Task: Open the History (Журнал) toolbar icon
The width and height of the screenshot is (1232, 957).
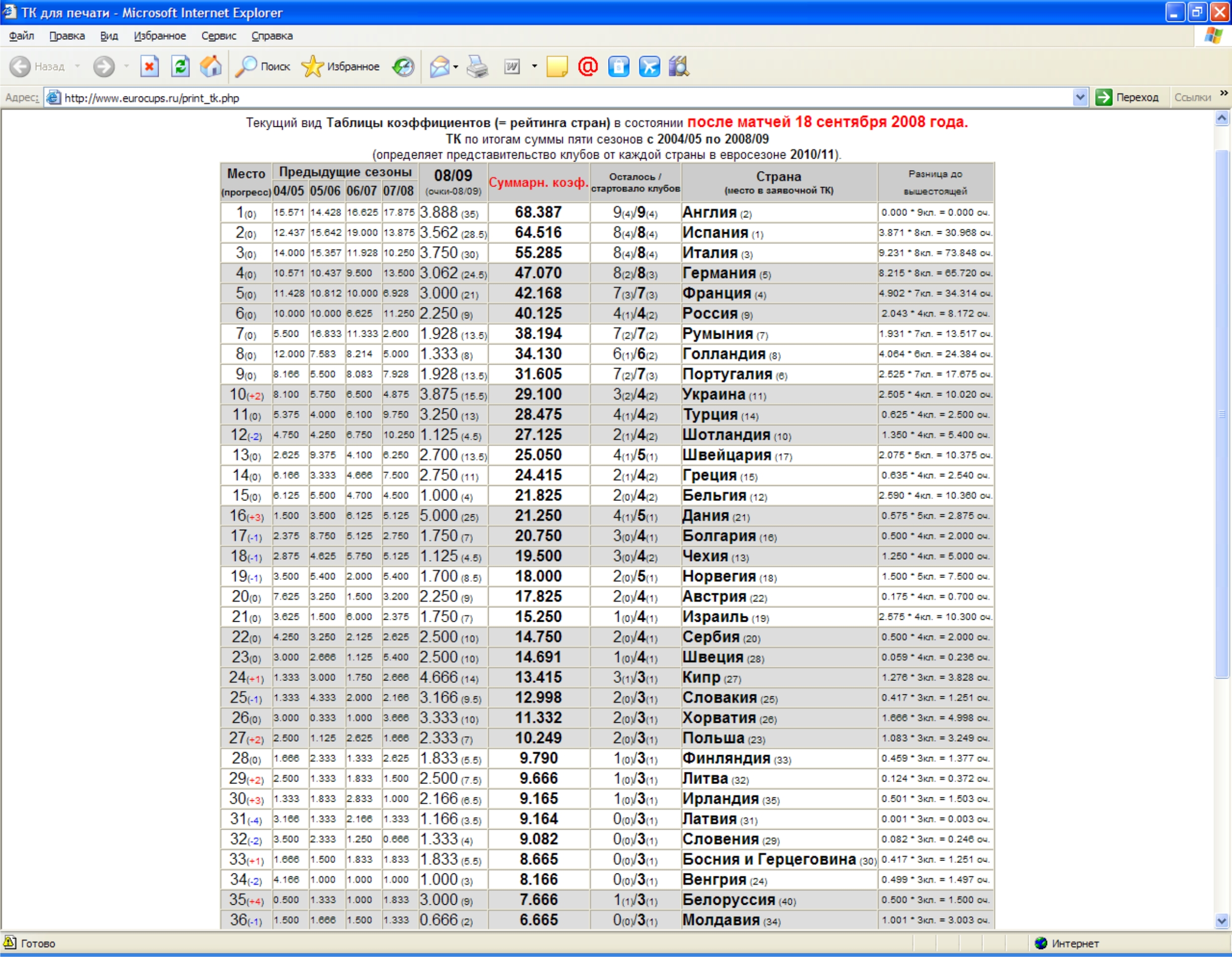Action: (403, 67)
